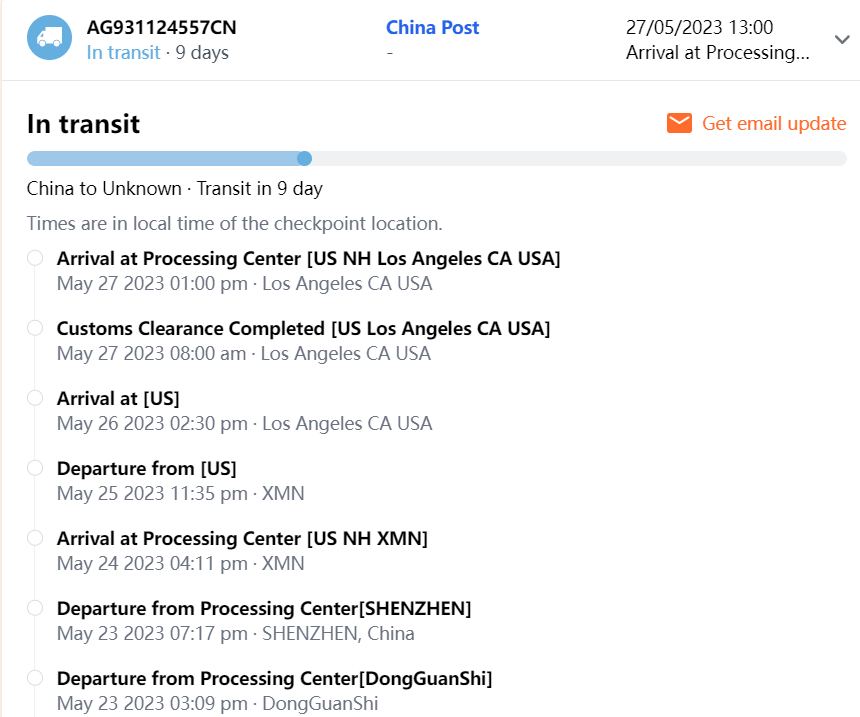The width and height of the screenshot is (860, 717).
Task: Click the Departure from Processing Center[SHENZHEN] title
Action: click(x=264, y=608)
